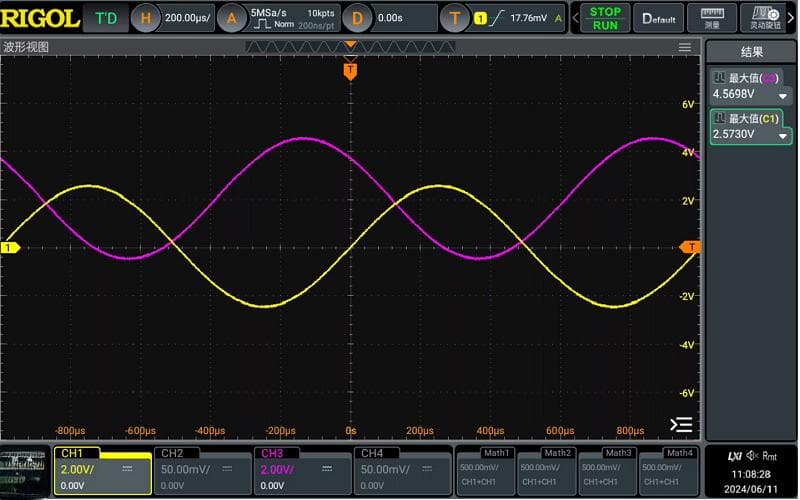Click the 波形视图 waveform view title
The width and height of the screenshot is (800, 500).
coord(26,47)
